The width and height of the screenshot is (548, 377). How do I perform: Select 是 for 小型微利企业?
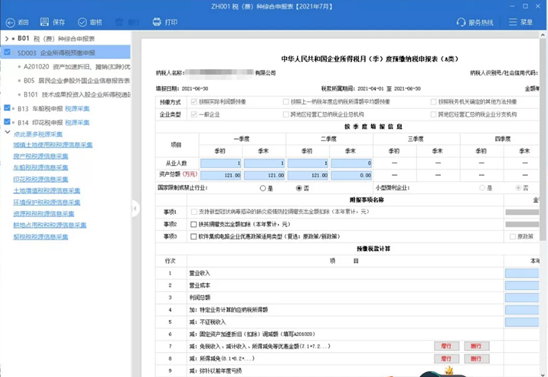tap(482, 188)
